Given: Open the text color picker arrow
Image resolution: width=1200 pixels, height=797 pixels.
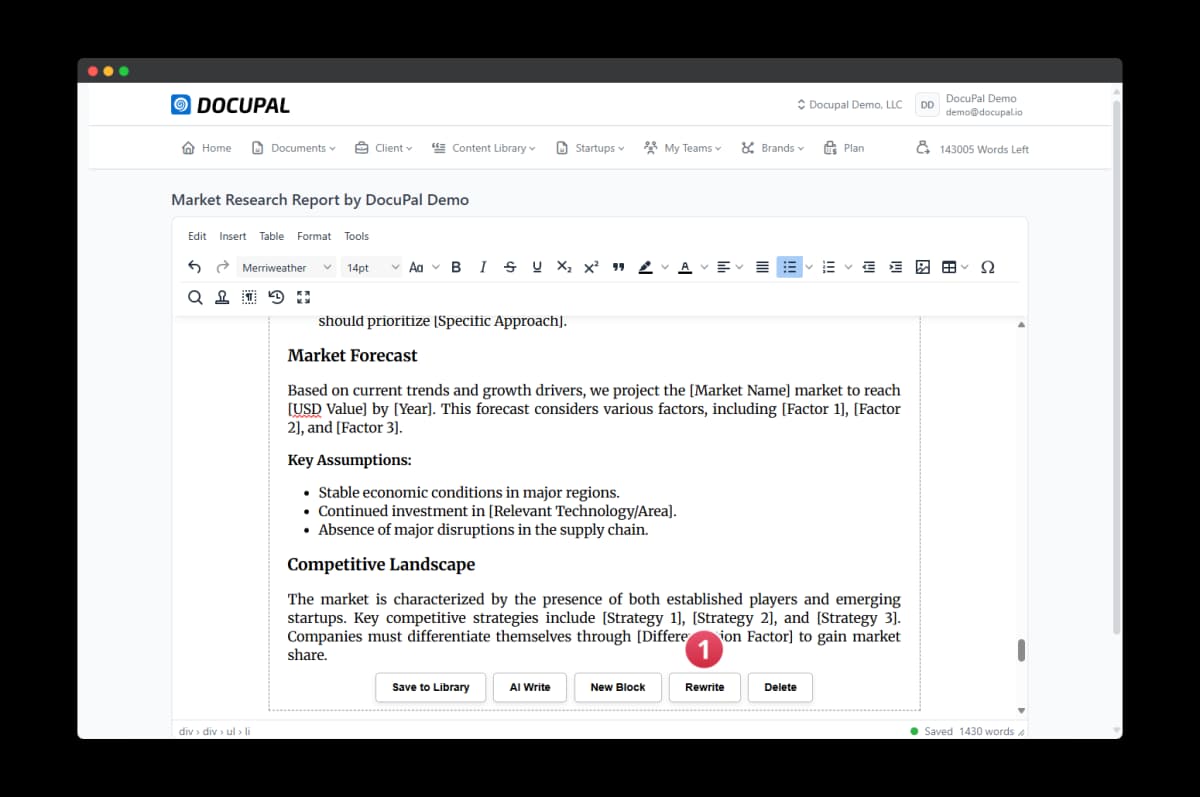Looking at the screenshot, I should point(704,267).
